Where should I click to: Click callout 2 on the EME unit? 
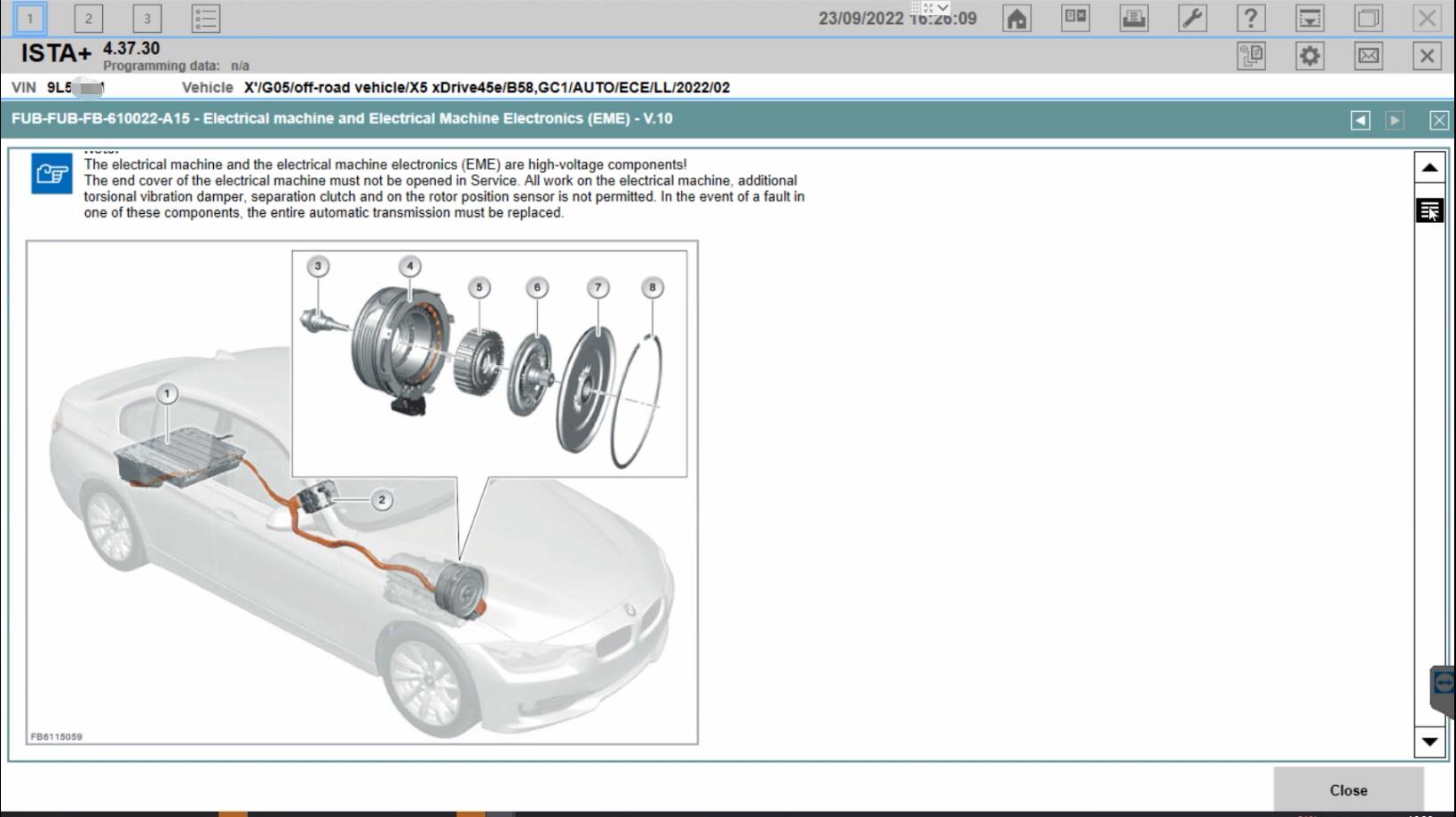click(382, 500)
